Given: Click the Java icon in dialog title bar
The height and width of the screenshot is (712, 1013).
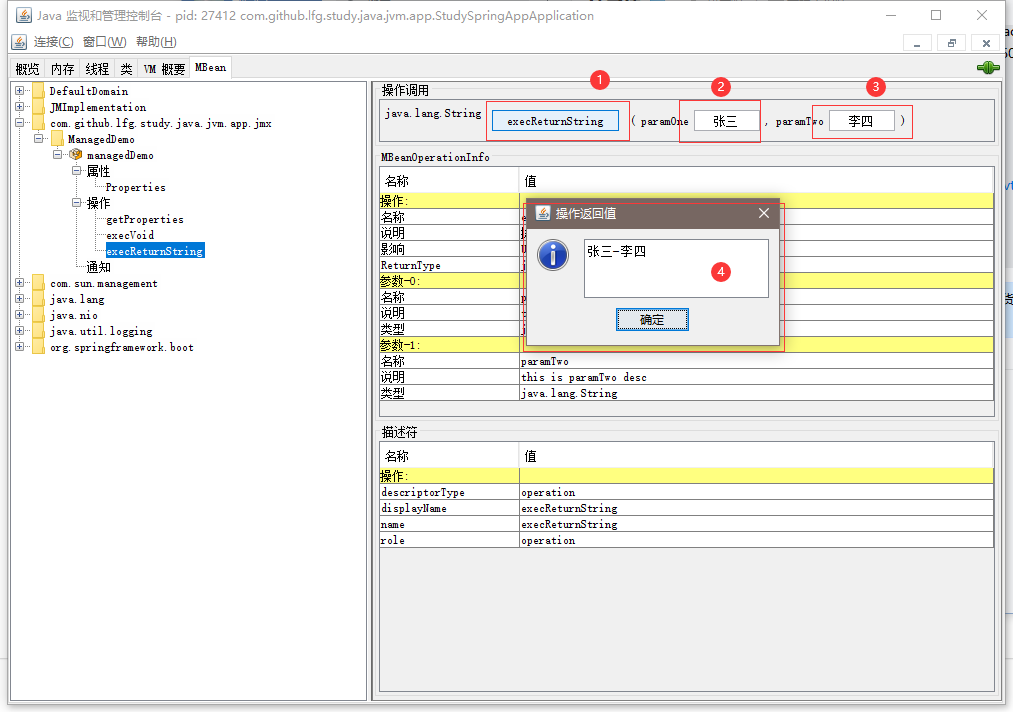Looking at the screenshot, I should (x=543, y=213).
